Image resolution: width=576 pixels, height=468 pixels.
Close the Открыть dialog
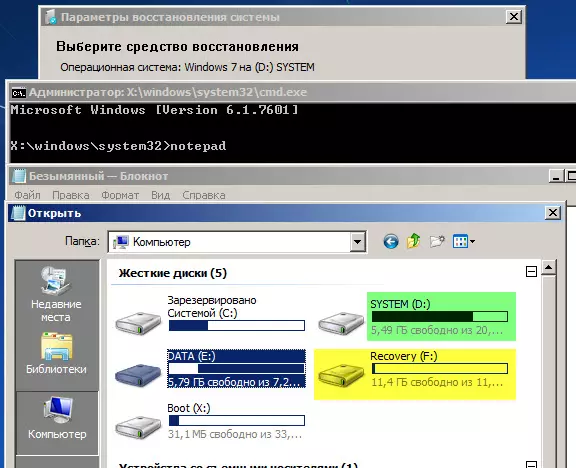point(553,213)
